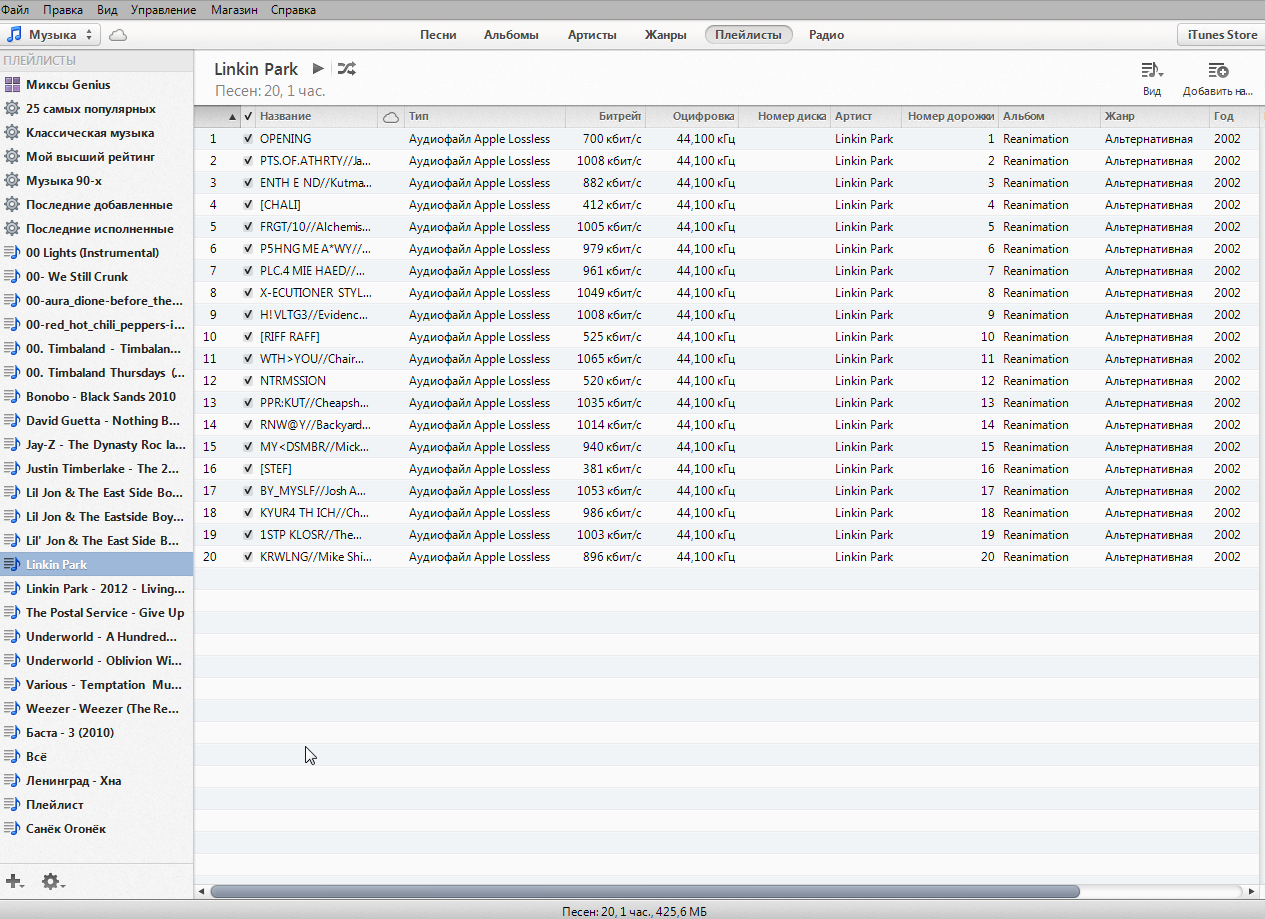Open the Bonobo - Black Sands 2010 playlist

(96, 397)
